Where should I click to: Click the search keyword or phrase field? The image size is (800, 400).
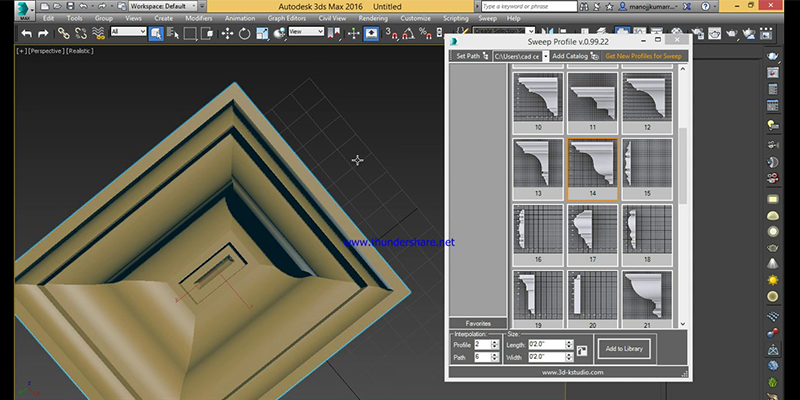pyautogui.click(x=529, y=7)
